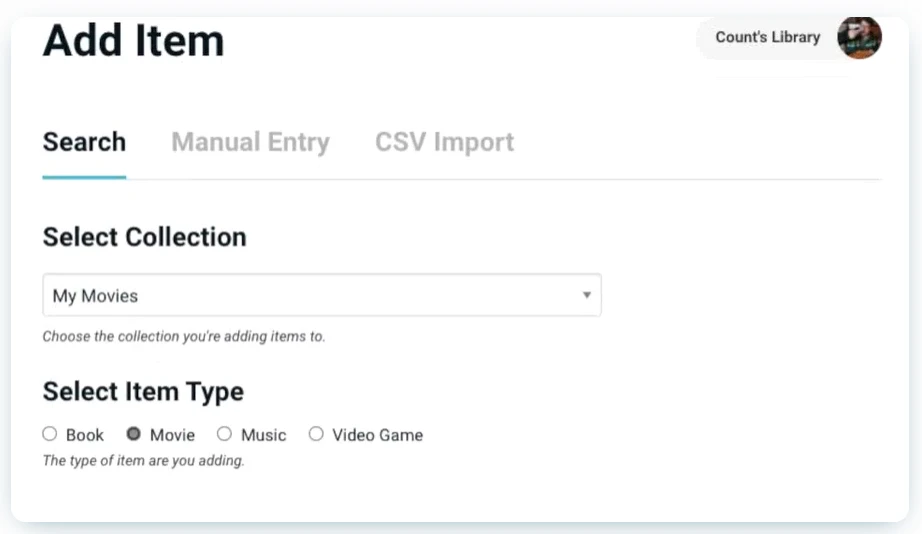This screenshot has height=534, width=922.
Task: Pick the Video Game radio button circle
Action: tap(316, 434)
